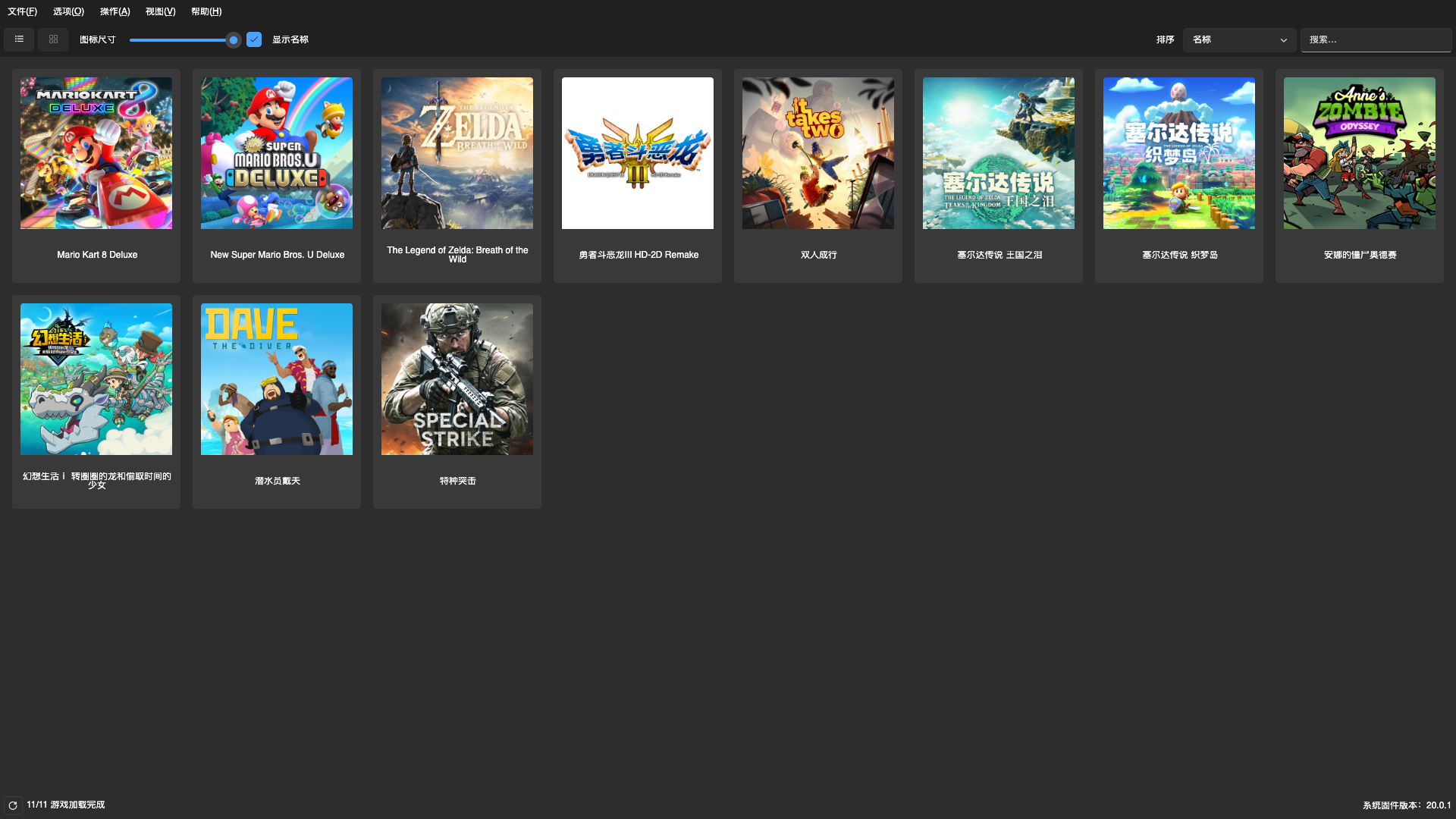Switch to list view layout

[x=19, y=39]
